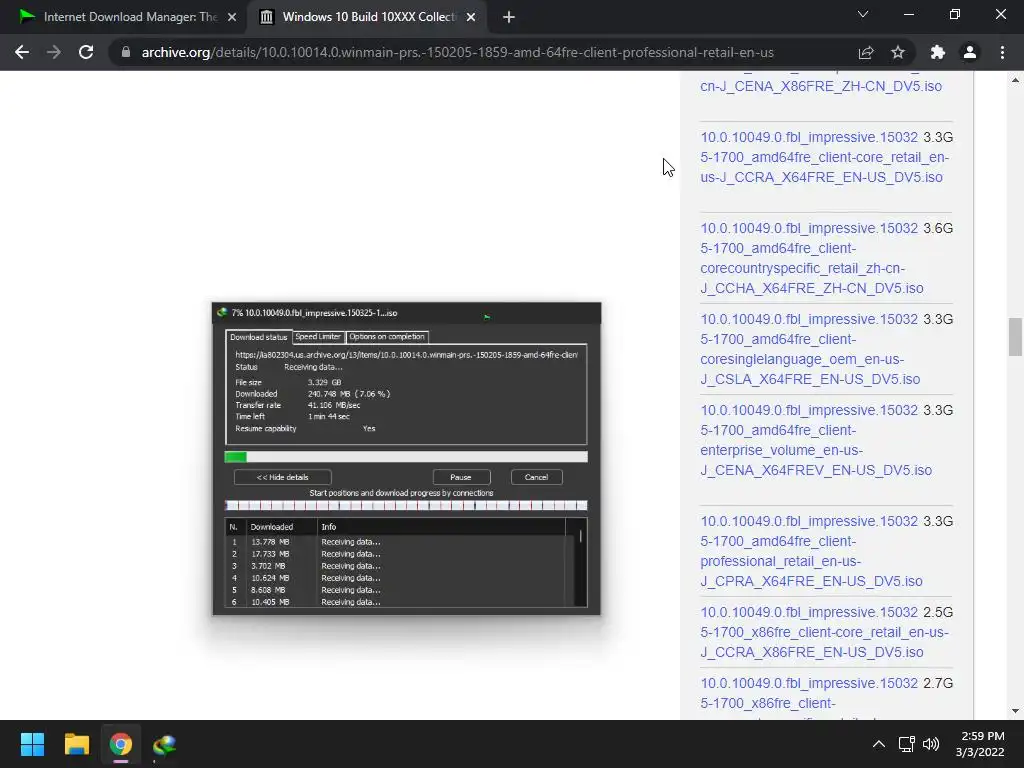The height and width of the screenshot is (768, 1024).
Task: Open the coresinglelanguage_oem_en-us ISO link
Action: click(x=810, y=349)
